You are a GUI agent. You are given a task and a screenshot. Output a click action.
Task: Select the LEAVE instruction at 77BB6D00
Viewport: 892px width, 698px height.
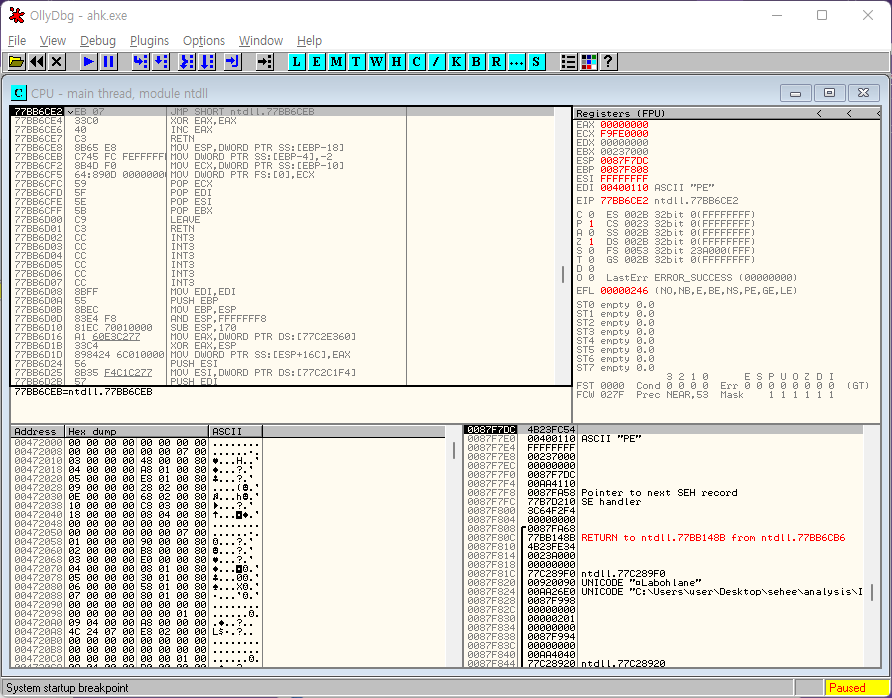coord(282,220)
